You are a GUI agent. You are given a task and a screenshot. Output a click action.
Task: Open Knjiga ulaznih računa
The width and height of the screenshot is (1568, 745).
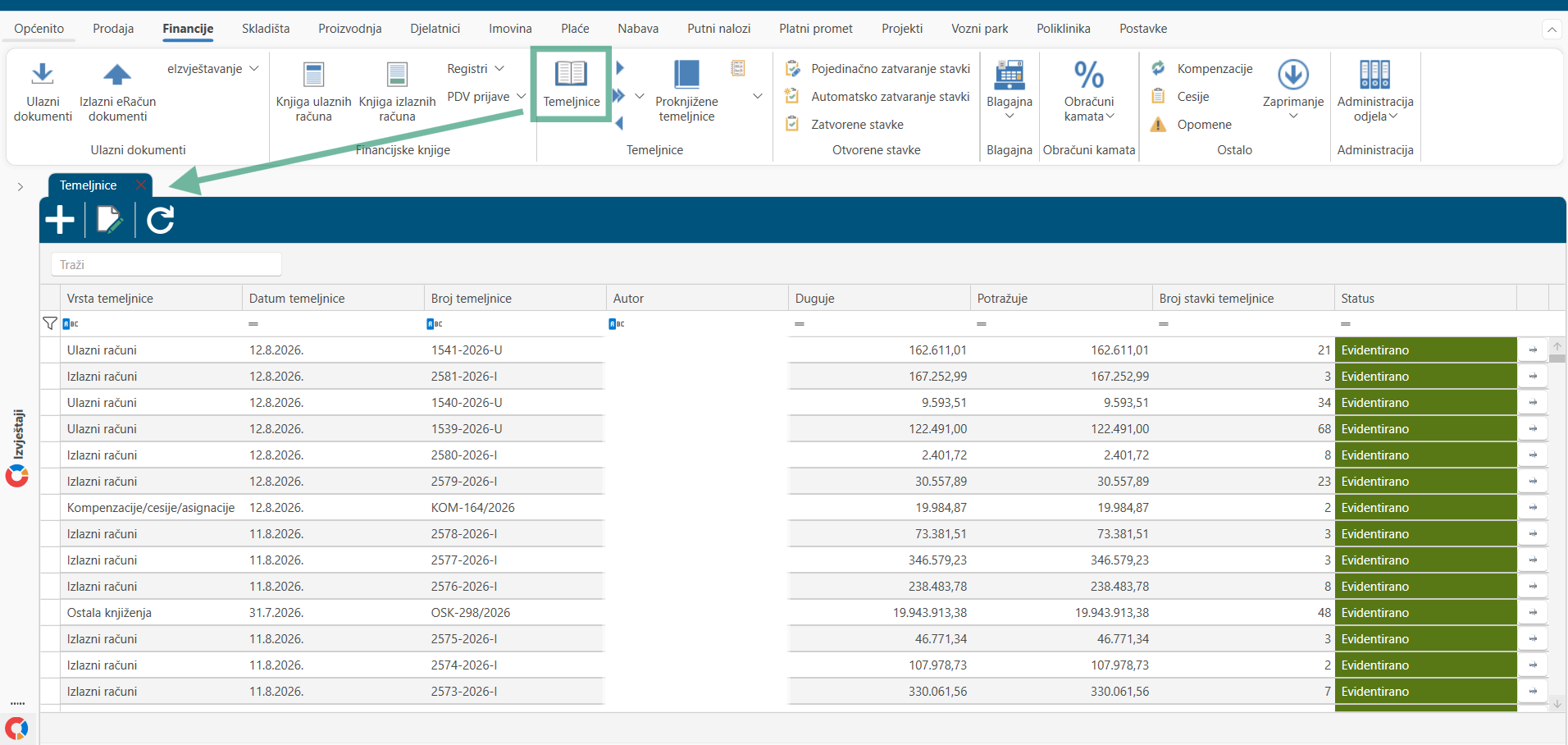pyautogui.click(x=313, y=92)
